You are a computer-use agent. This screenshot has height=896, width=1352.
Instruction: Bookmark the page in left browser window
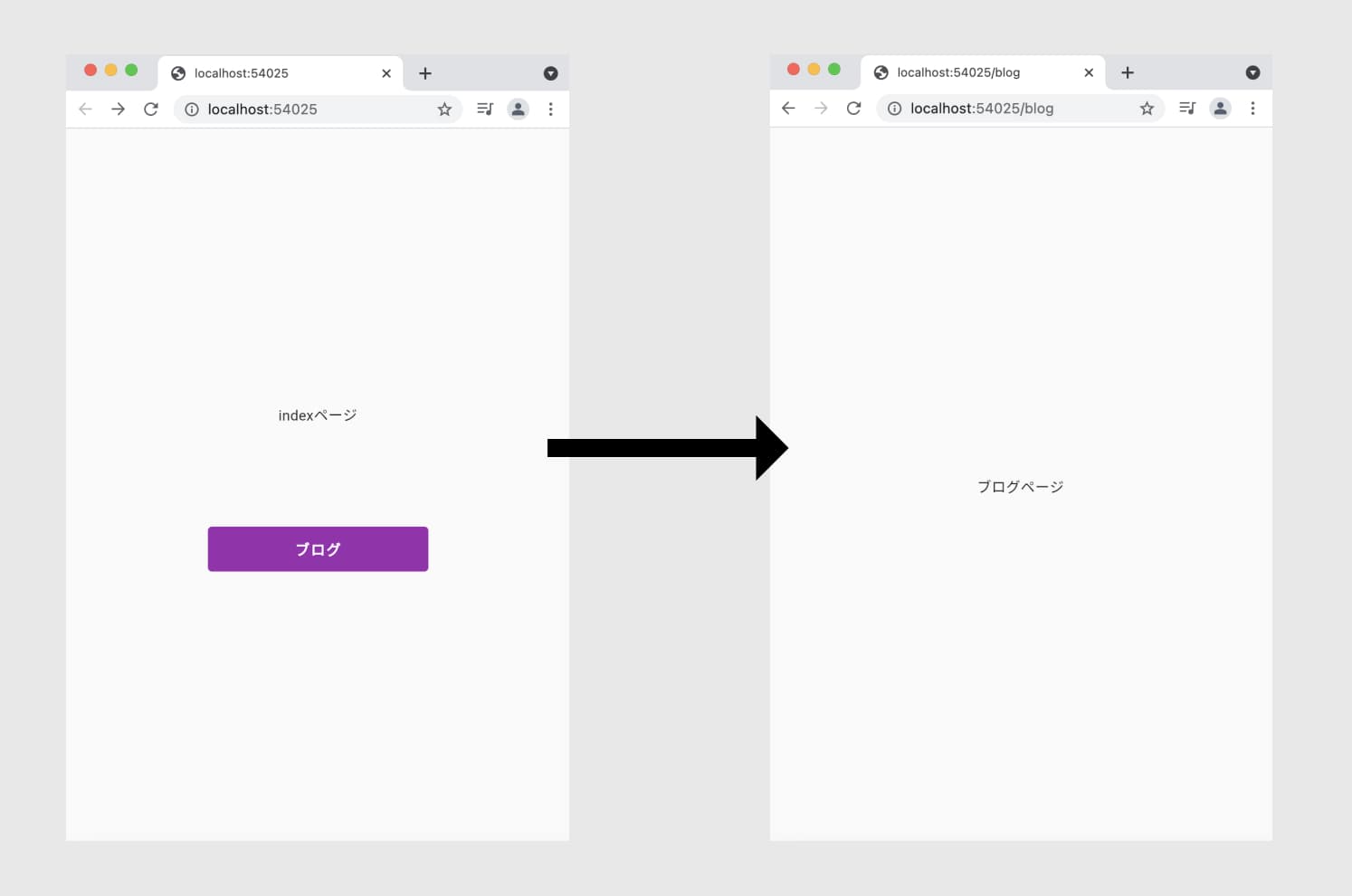(x=444, y=109)
